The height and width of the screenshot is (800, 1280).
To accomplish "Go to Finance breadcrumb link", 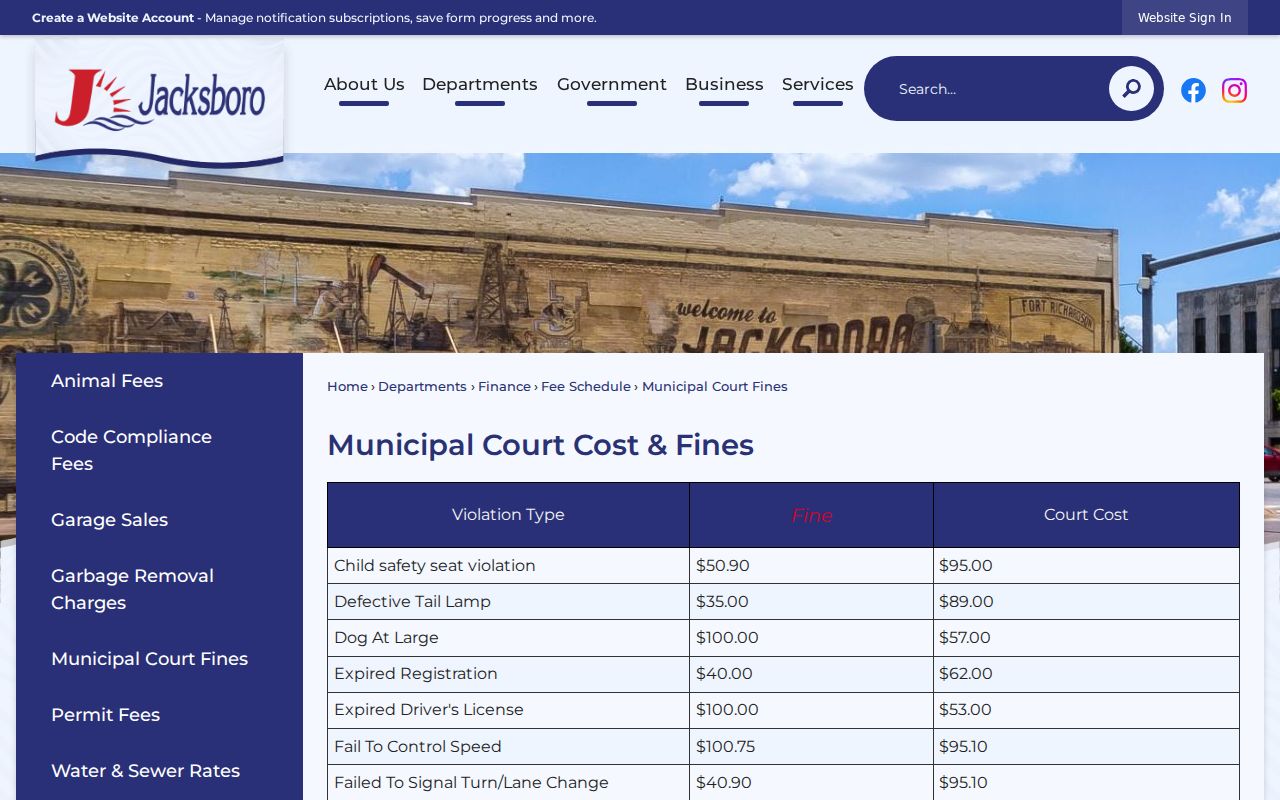I will click(x=504, y=387).
